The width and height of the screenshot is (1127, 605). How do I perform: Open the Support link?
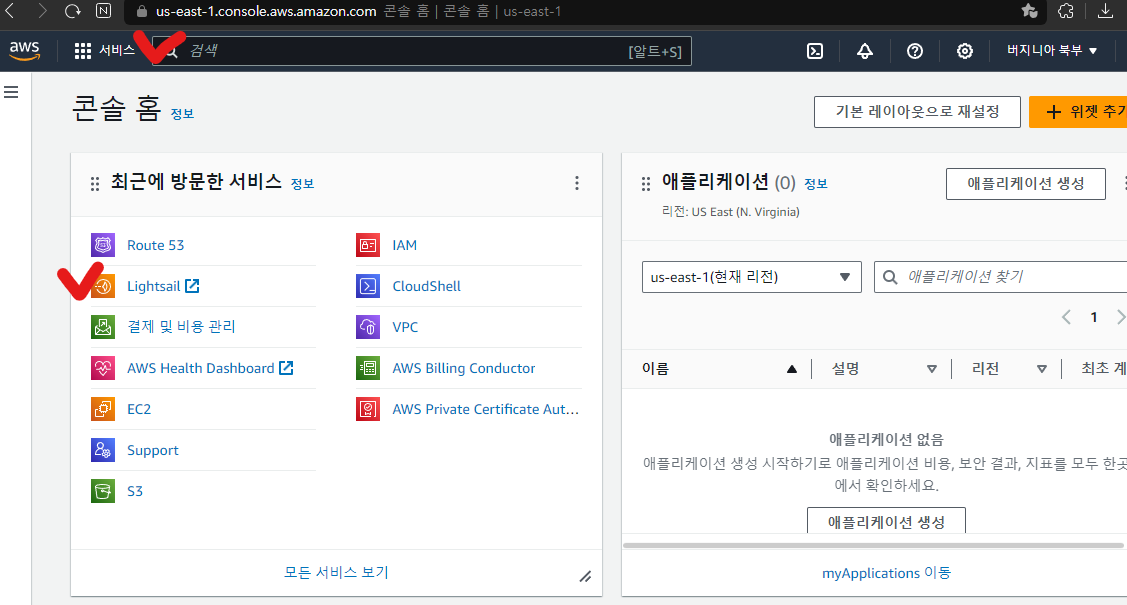click(x=152, y=450)
